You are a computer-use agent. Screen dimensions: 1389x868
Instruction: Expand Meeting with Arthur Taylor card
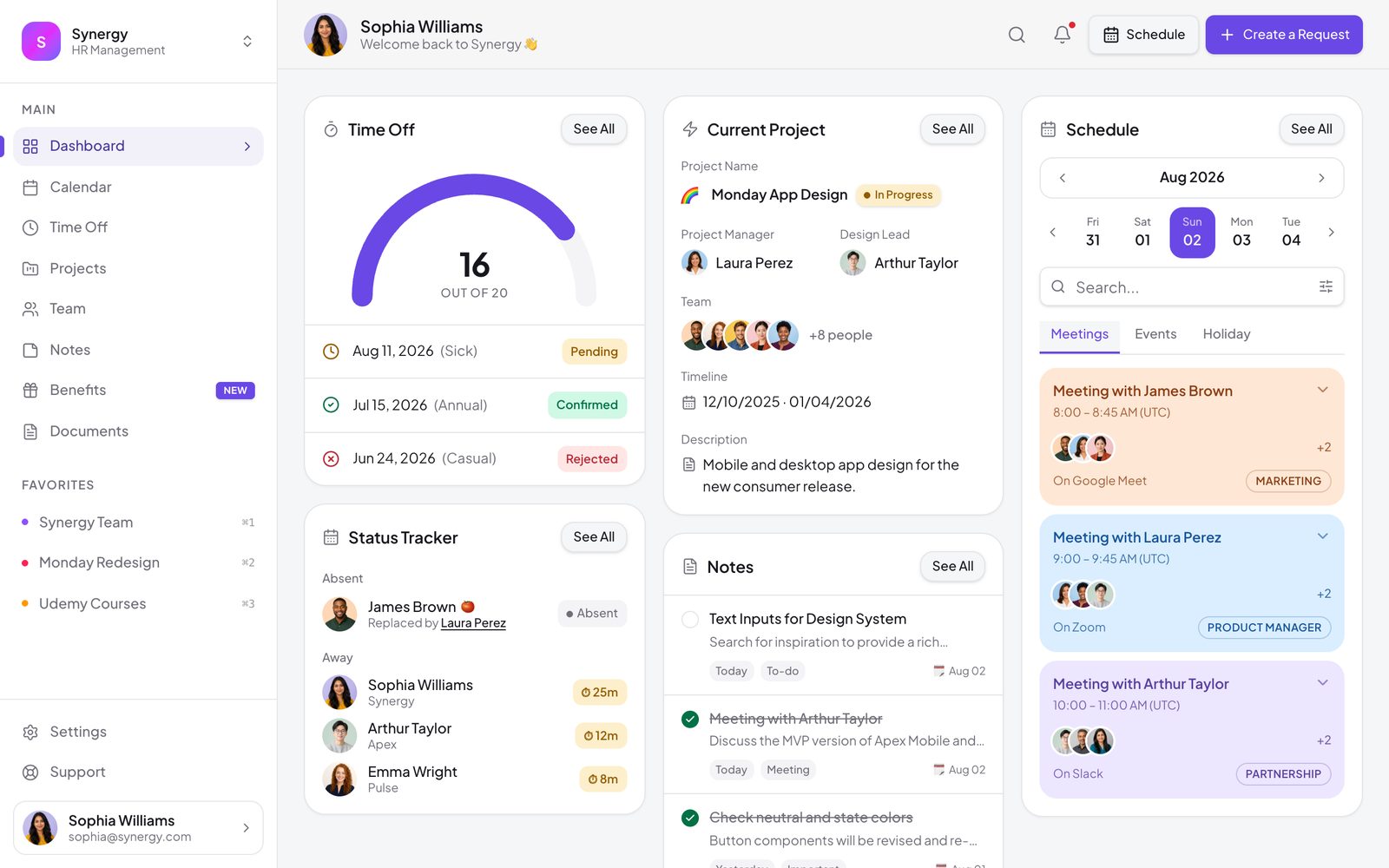pyautogui.click(x=1323, y=683)
